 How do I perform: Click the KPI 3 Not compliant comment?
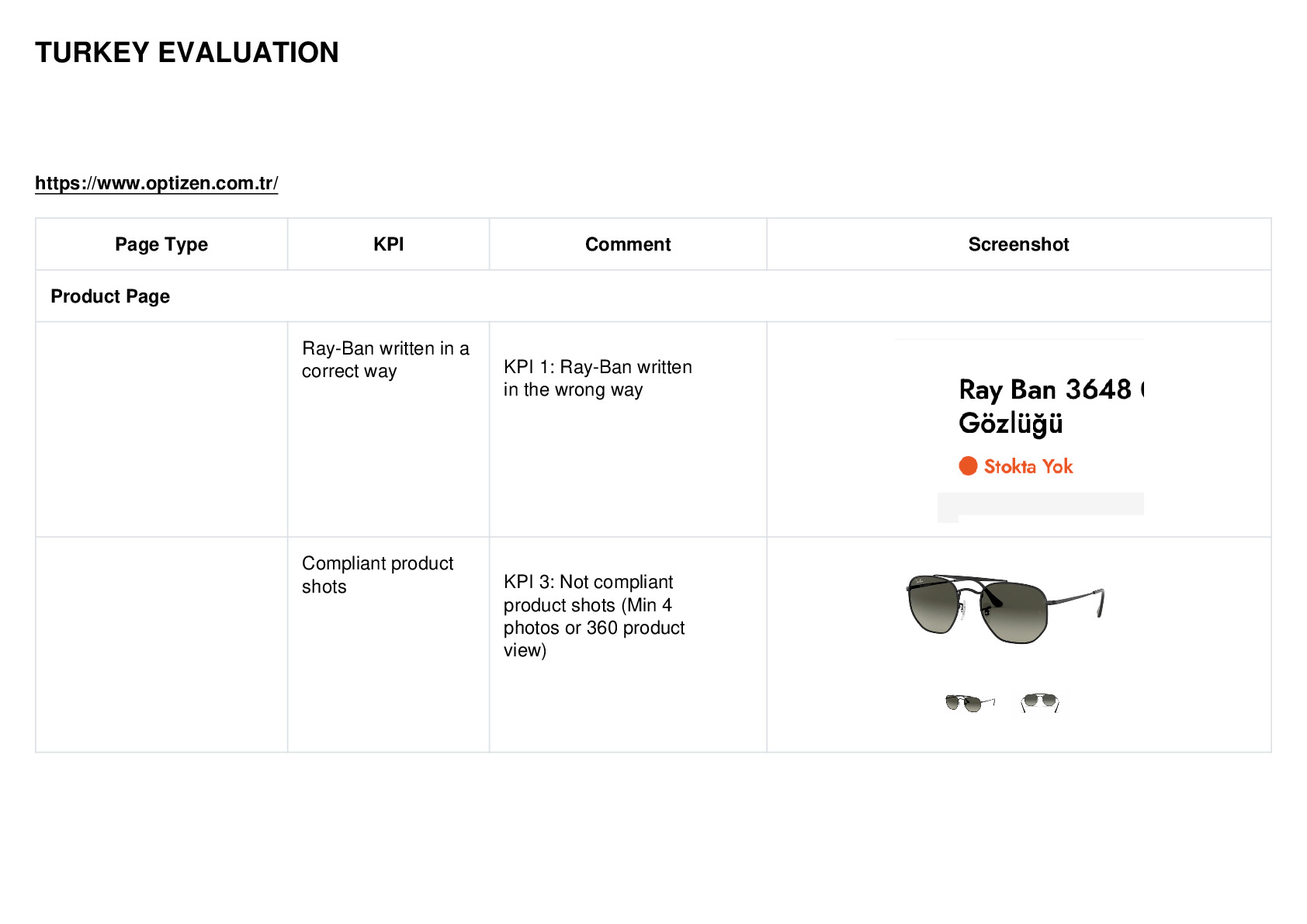click(595, 616)
